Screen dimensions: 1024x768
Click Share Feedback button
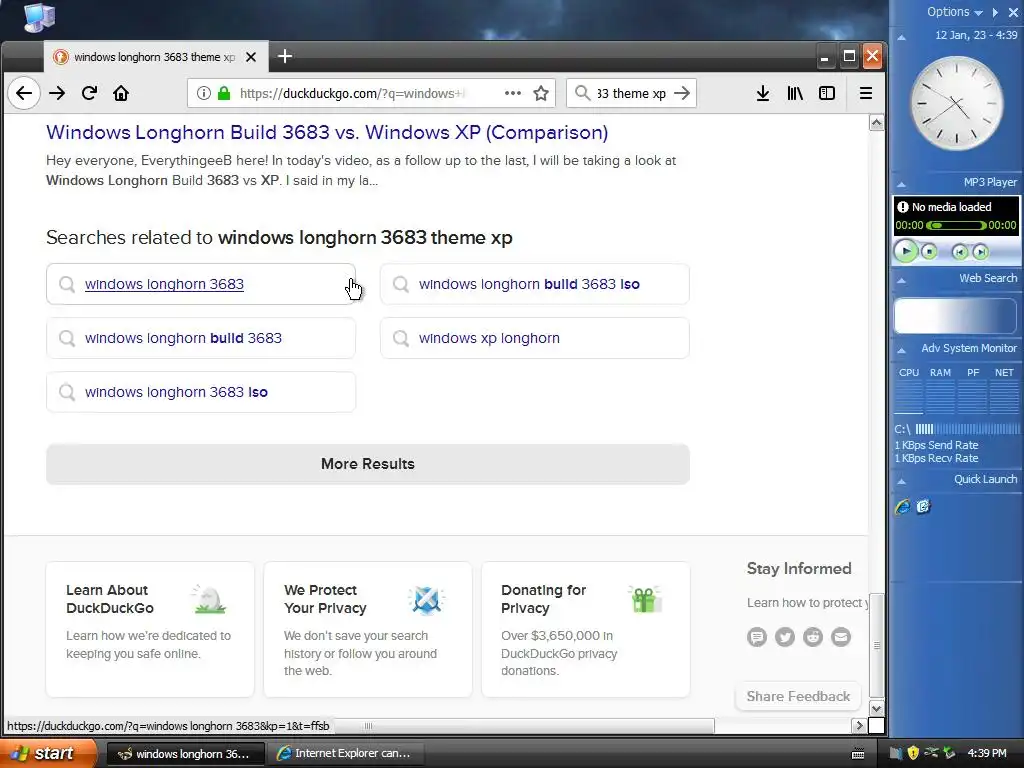click(798, 696)
